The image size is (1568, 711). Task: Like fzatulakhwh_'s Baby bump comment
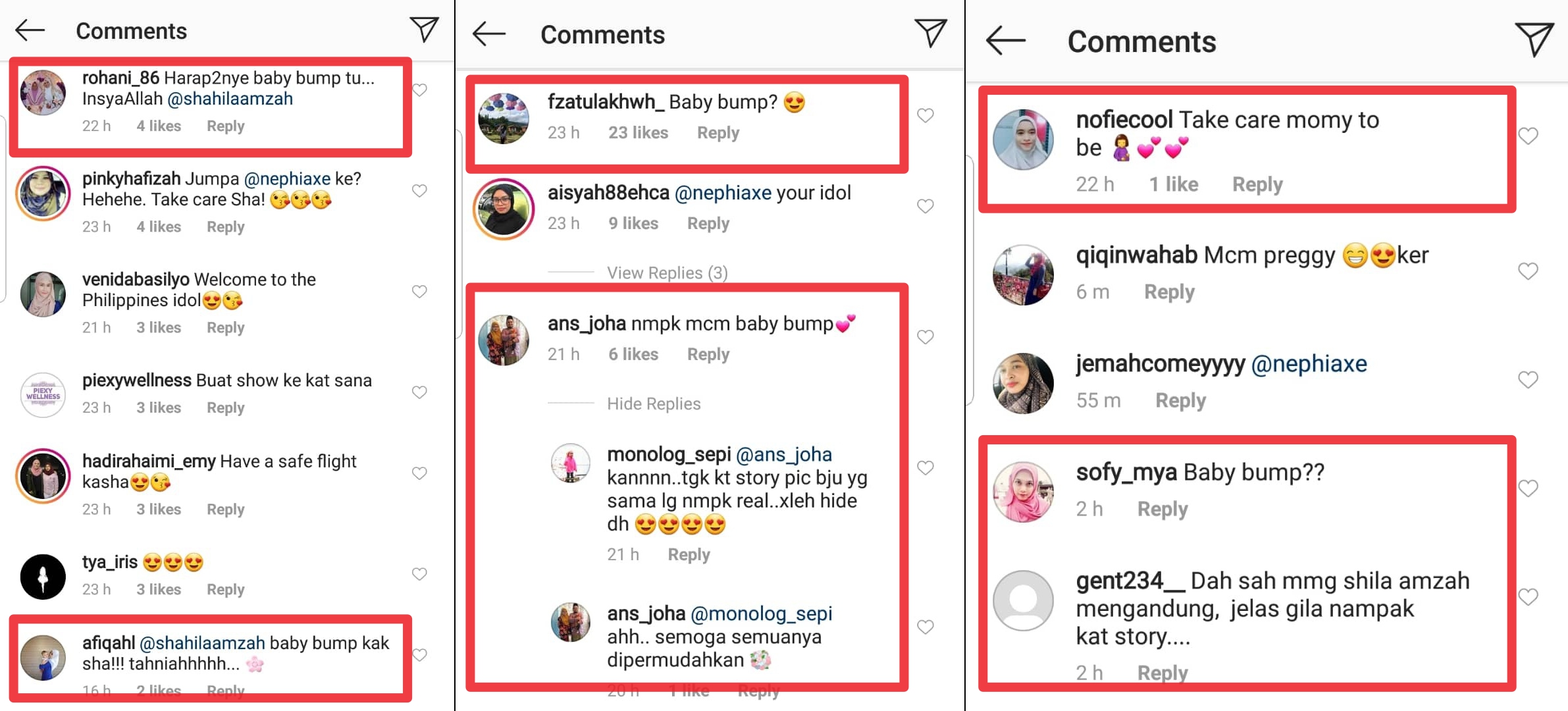(926, 115)
